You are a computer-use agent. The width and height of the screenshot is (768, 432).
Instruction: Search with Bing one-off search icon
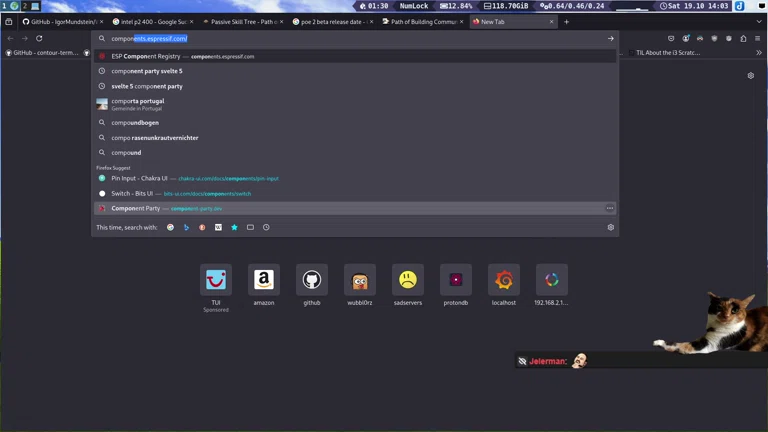(x=186, y=228)
